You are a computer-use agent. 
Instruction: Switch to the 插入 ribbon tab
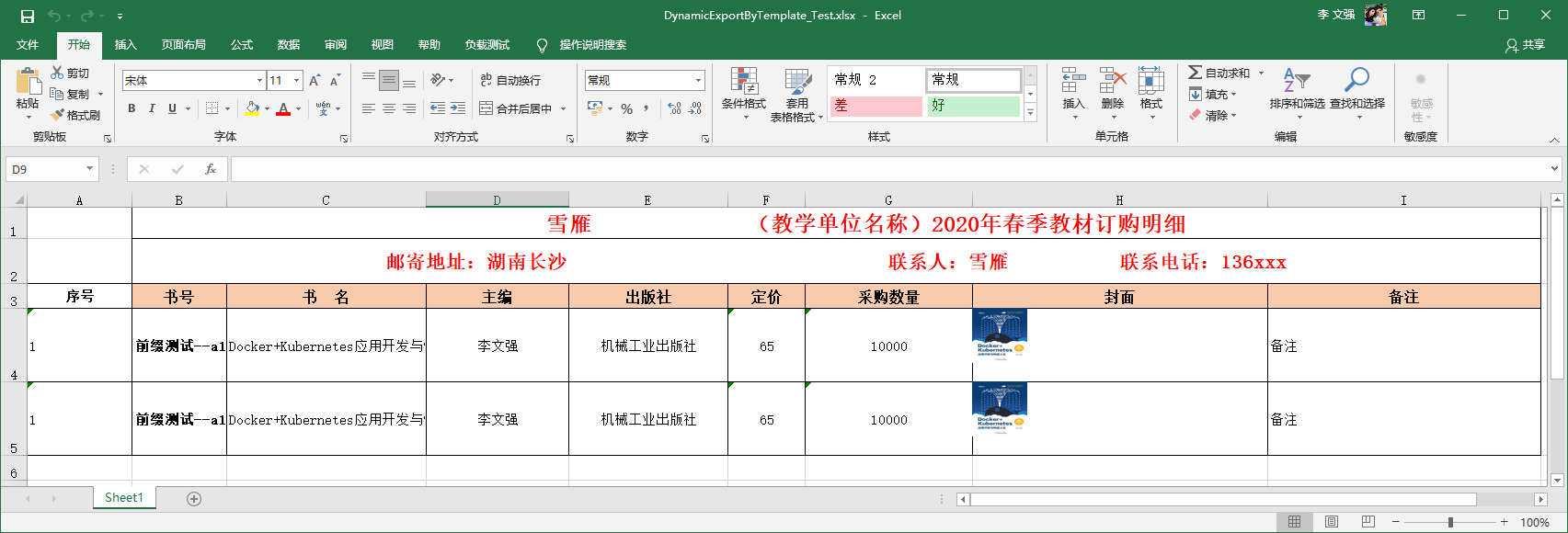(125, 45)
